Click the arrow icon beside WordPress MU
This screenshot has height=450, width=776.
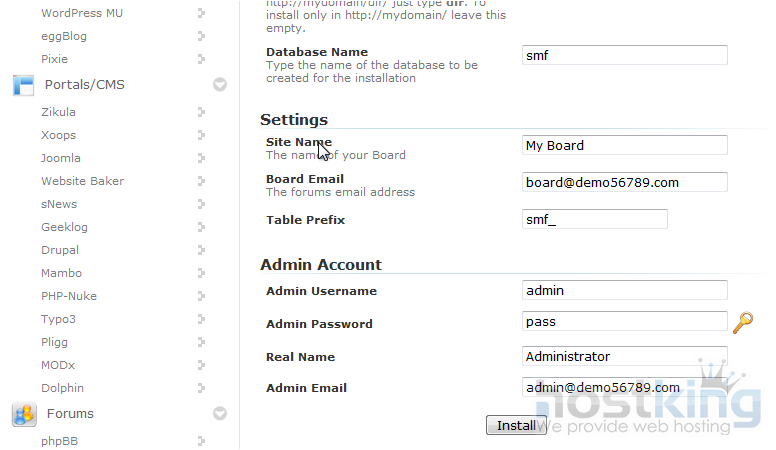pyautogui.click(x=201, y=13)
